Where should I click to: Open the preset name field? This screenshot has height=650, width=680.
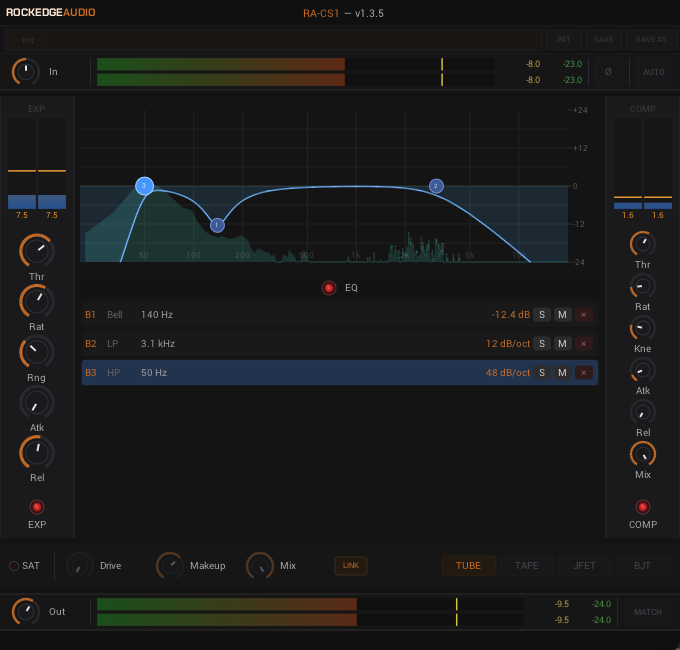tap(274, 40)
